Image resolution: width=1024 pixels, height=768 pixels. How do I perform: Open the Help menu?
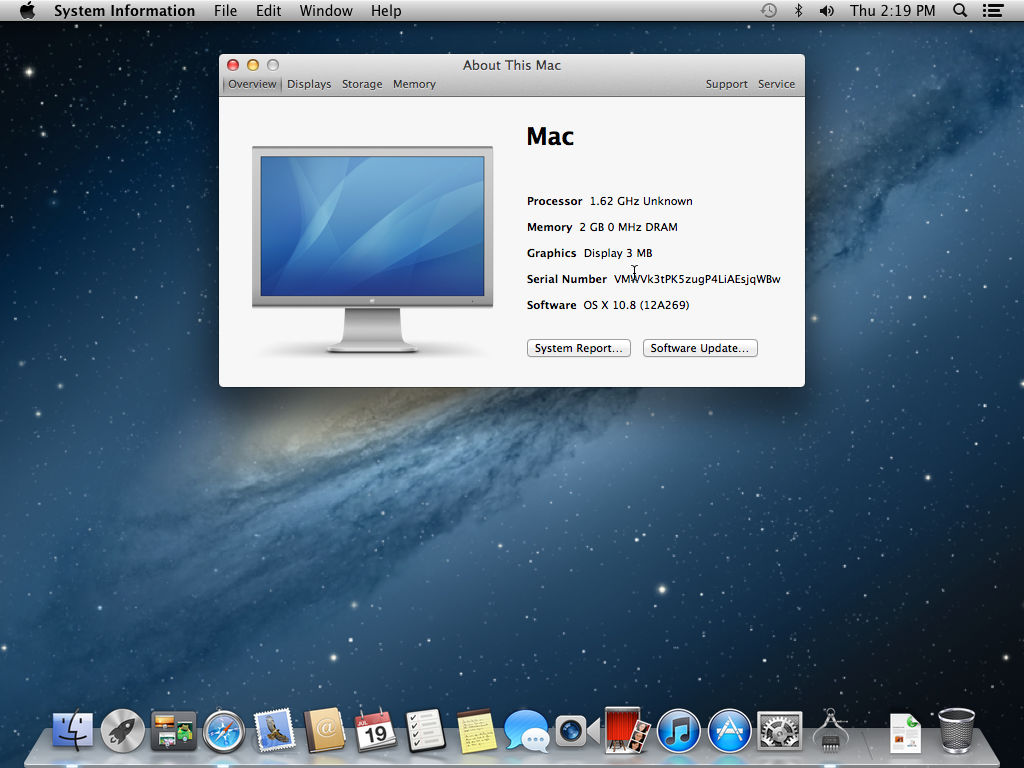point(386,10)
